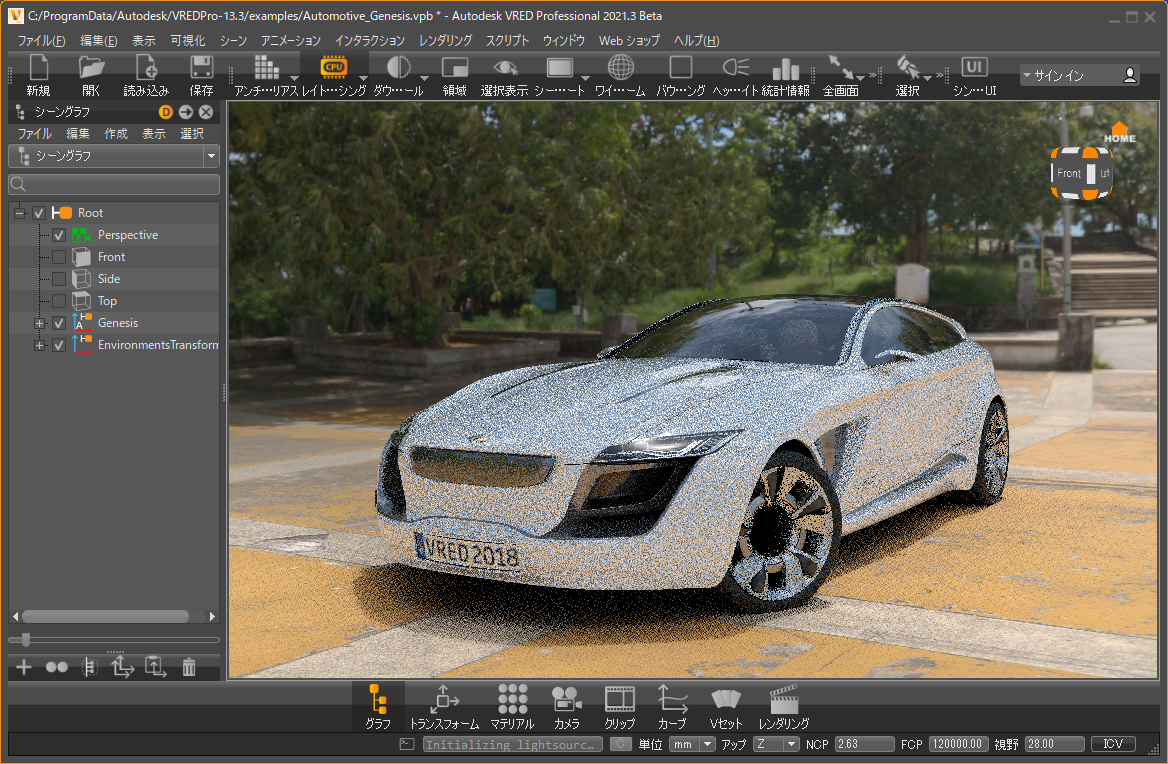Click the CPU raytracing toolbar icon

[333, 68]
